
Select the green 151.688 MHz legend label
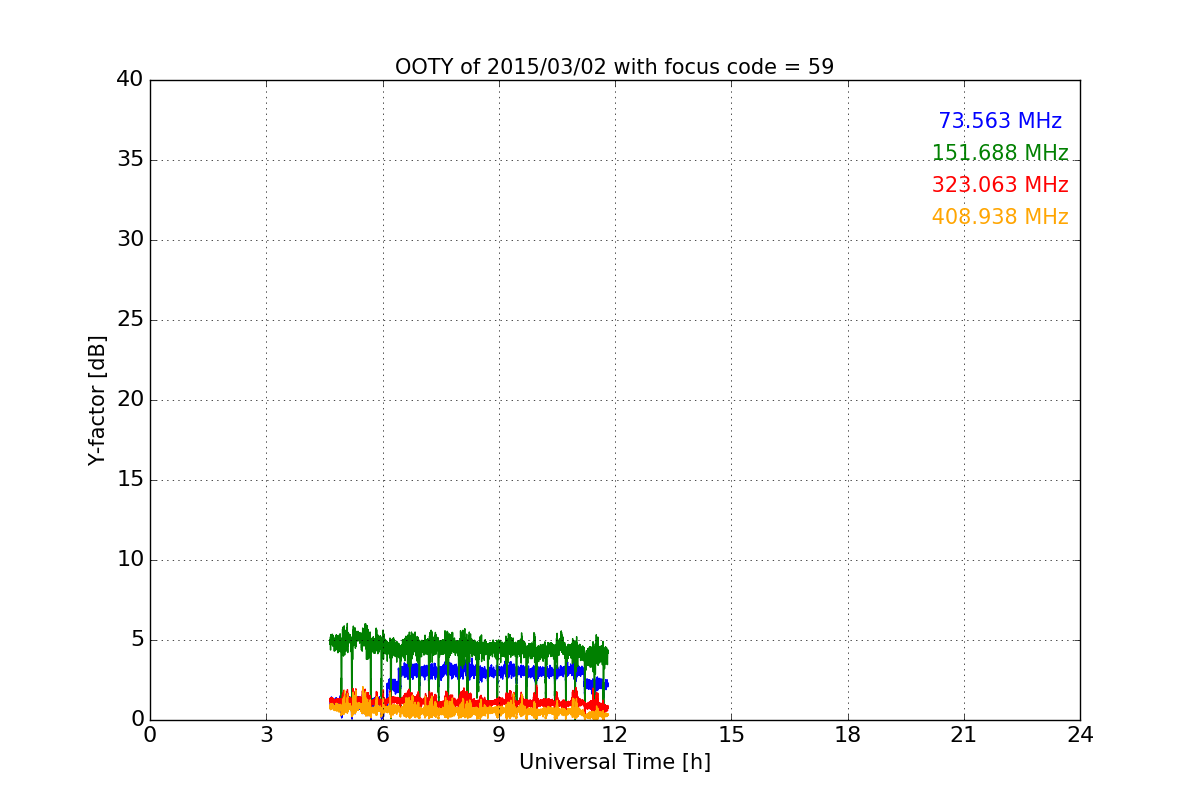pos(1000,153)
